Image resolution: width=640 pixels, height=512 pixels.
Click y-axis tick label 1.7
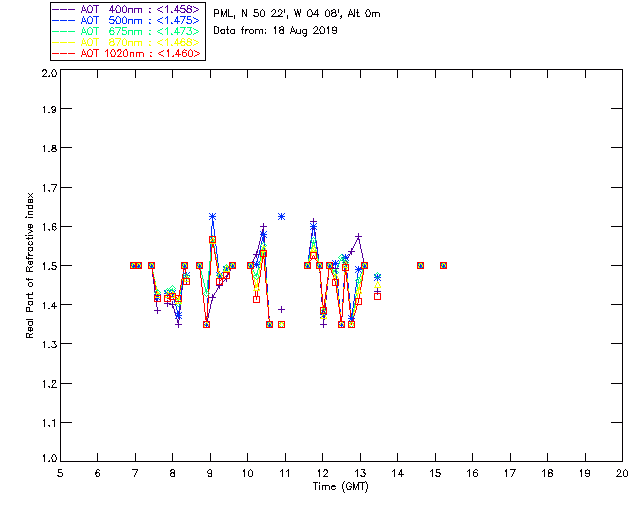49,188
